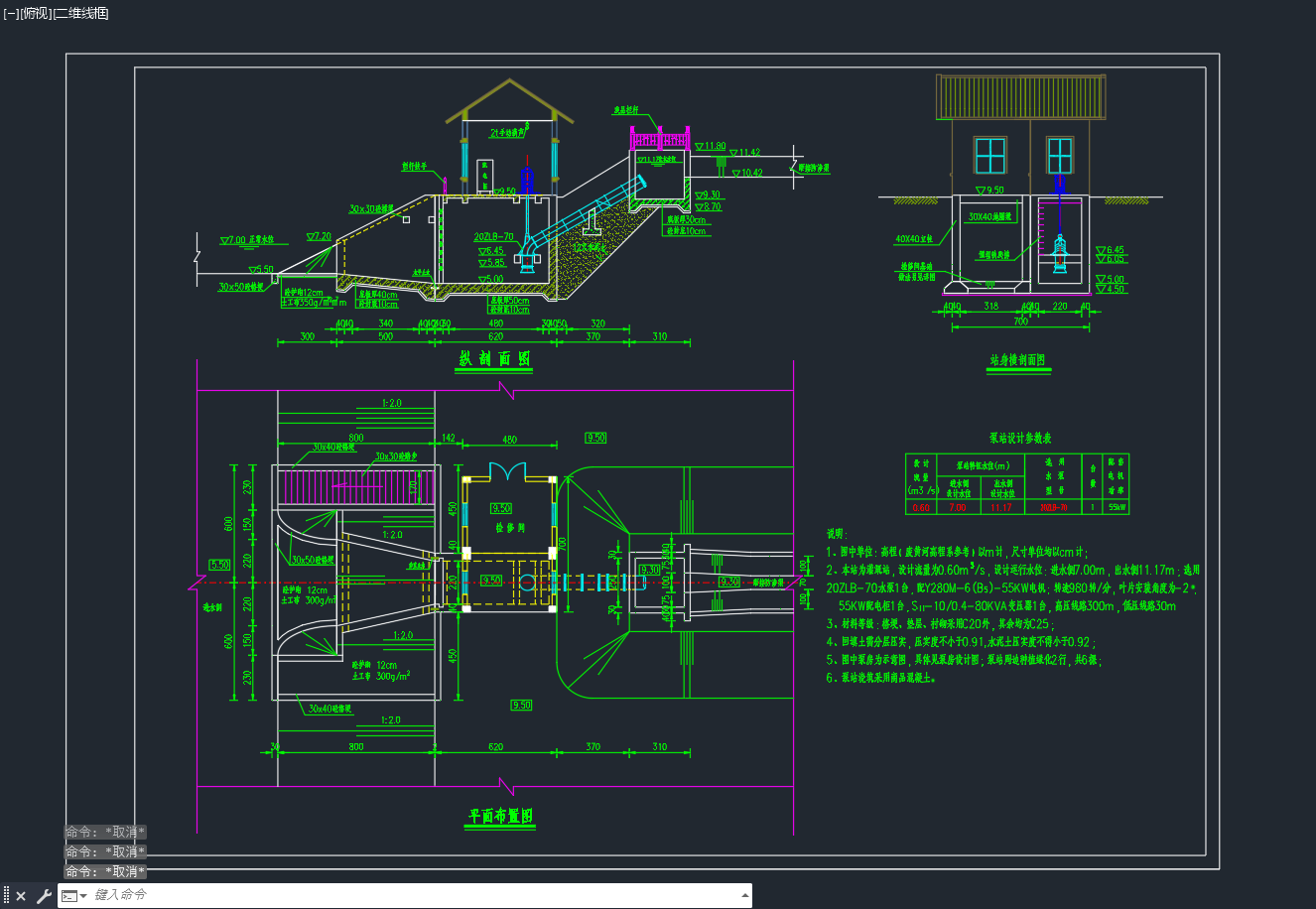Screen dimensions: 1316x909
Task: Open the recent commands icon in command line
Action: [74, 896]
